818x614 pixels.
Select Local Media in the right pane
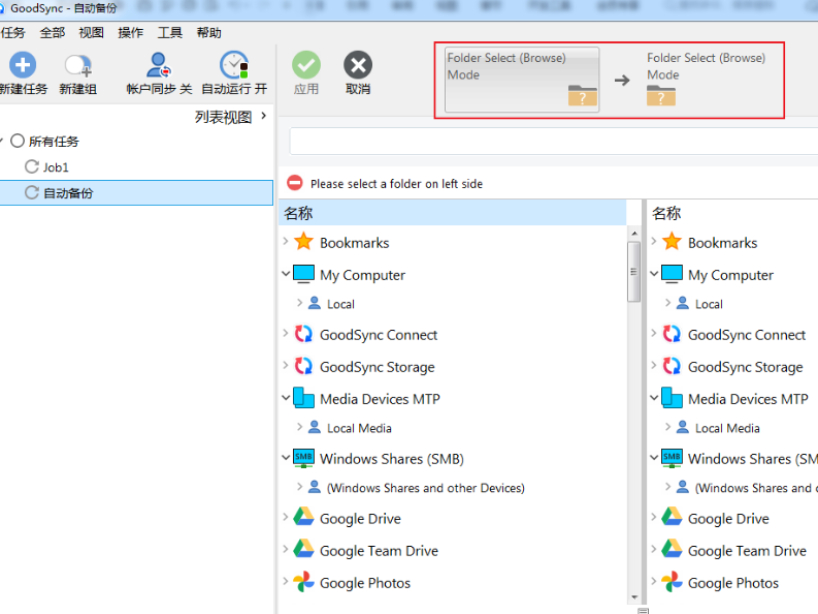(x=727, y=428)
